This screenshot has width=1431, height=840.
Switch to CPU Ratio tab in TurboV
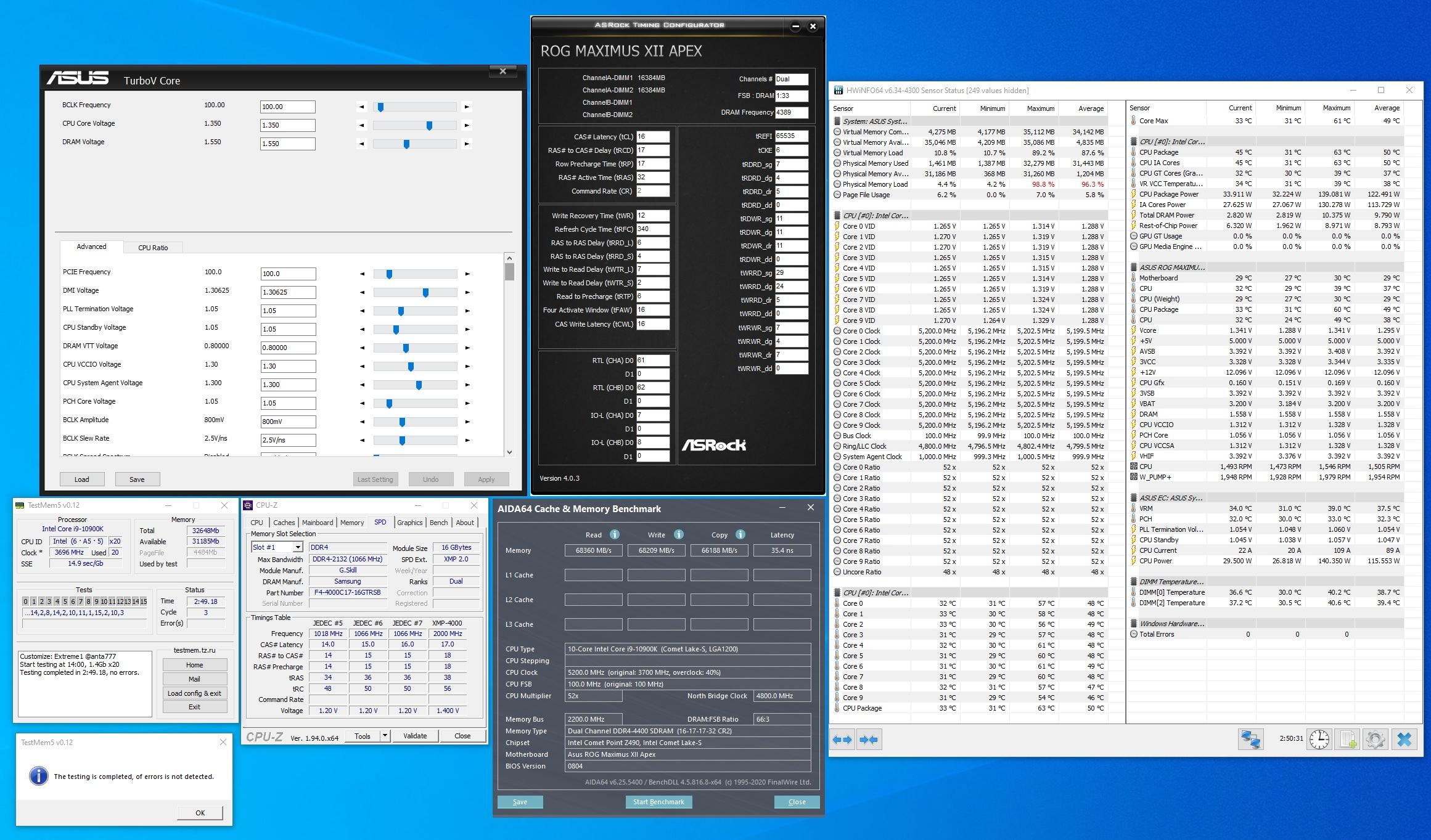152,247
